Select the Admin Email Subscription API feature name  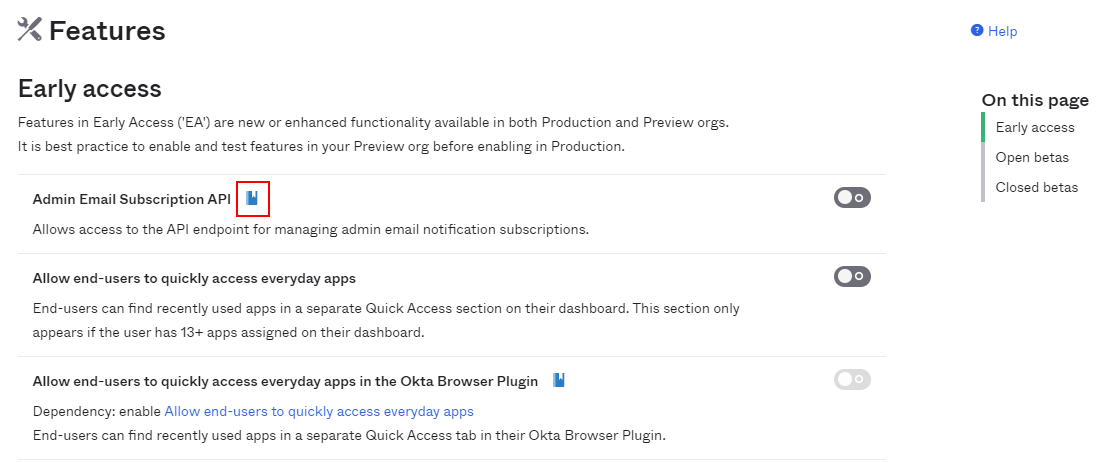point(132,199)
